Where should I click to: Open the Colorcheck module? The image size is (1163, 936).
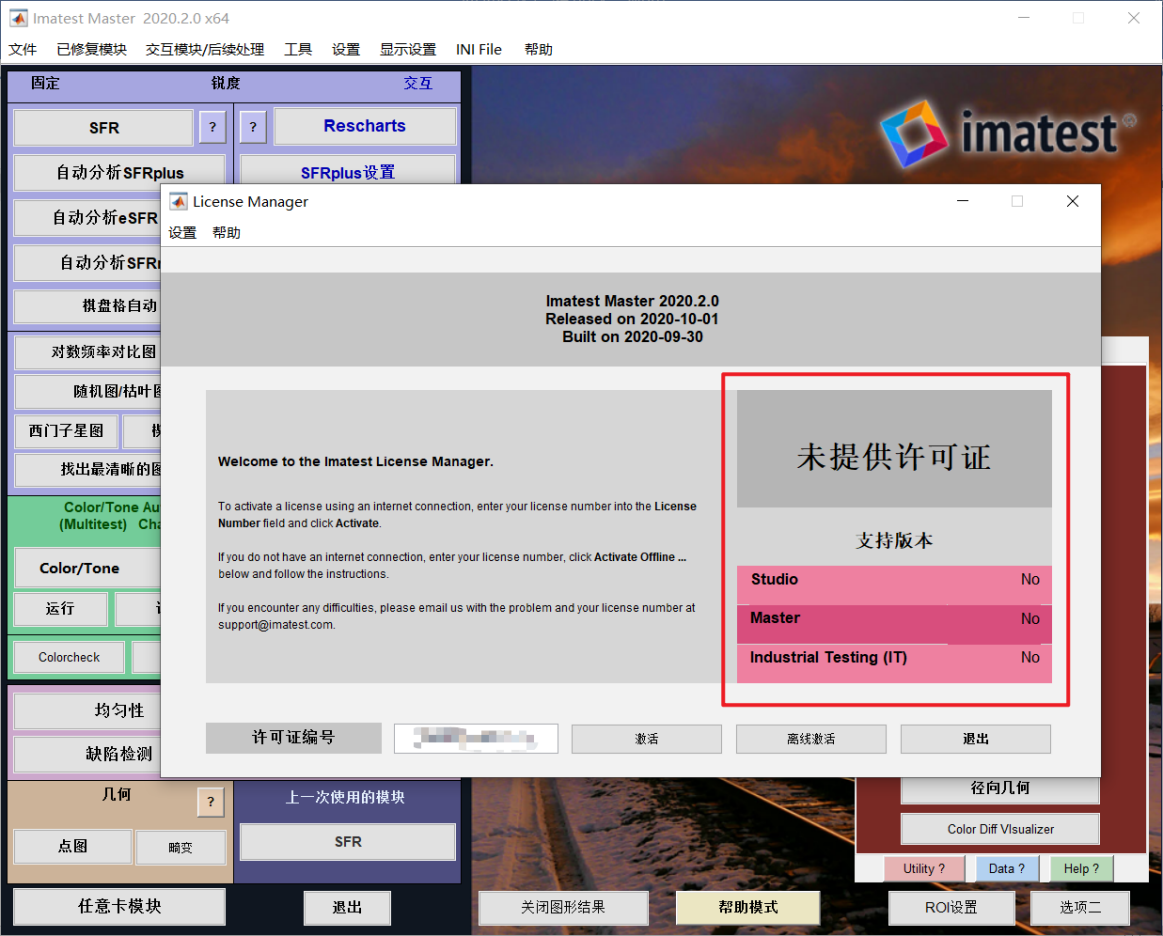tap(69, 657)
